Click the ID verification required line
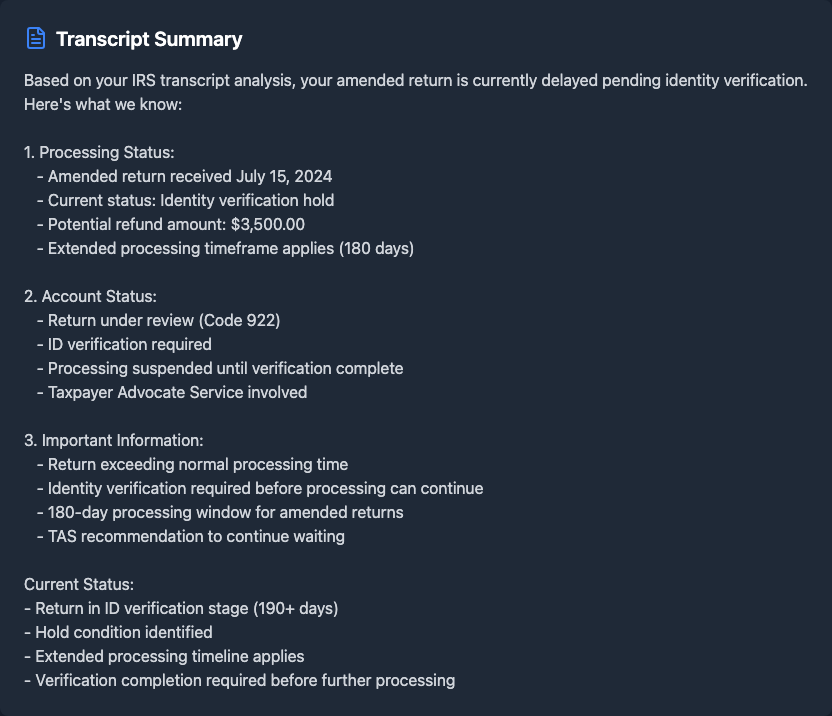 pos(130,344)
